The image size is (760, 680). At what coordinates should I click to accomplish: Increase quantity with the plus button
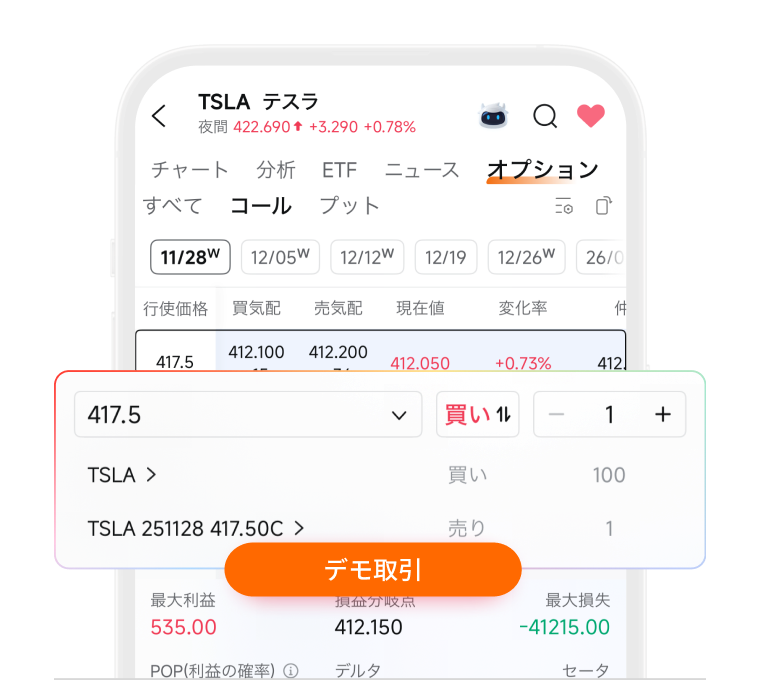tap(663, 414)
